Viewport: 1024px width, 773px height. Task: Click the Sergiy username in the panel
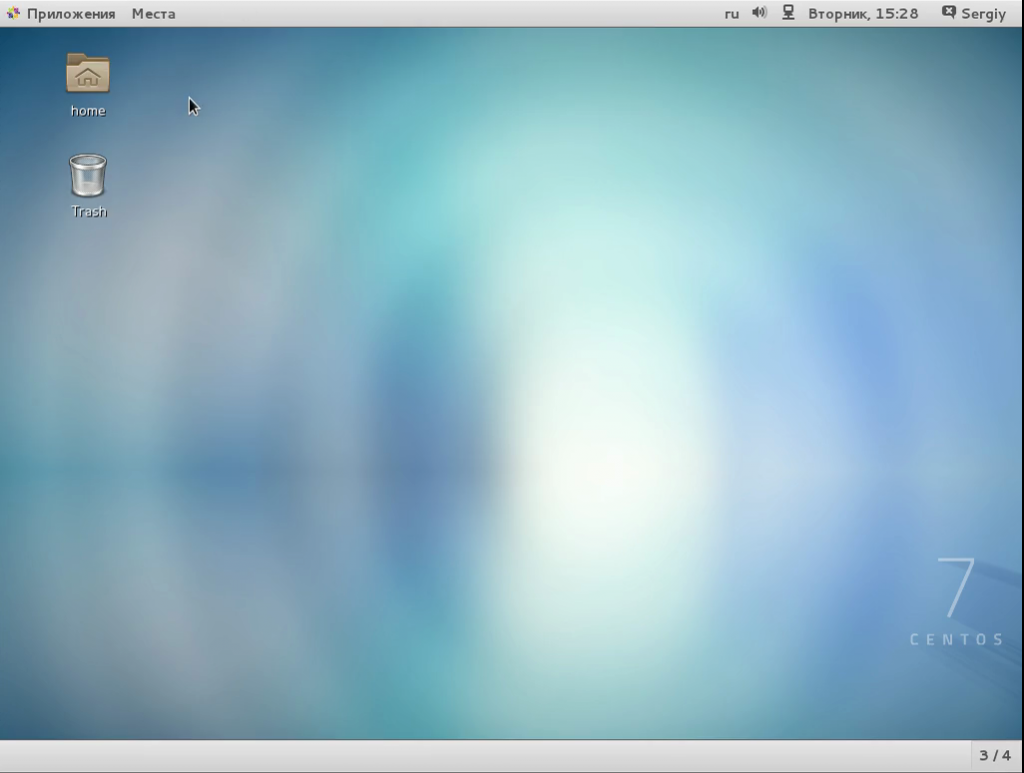point(981,13)
